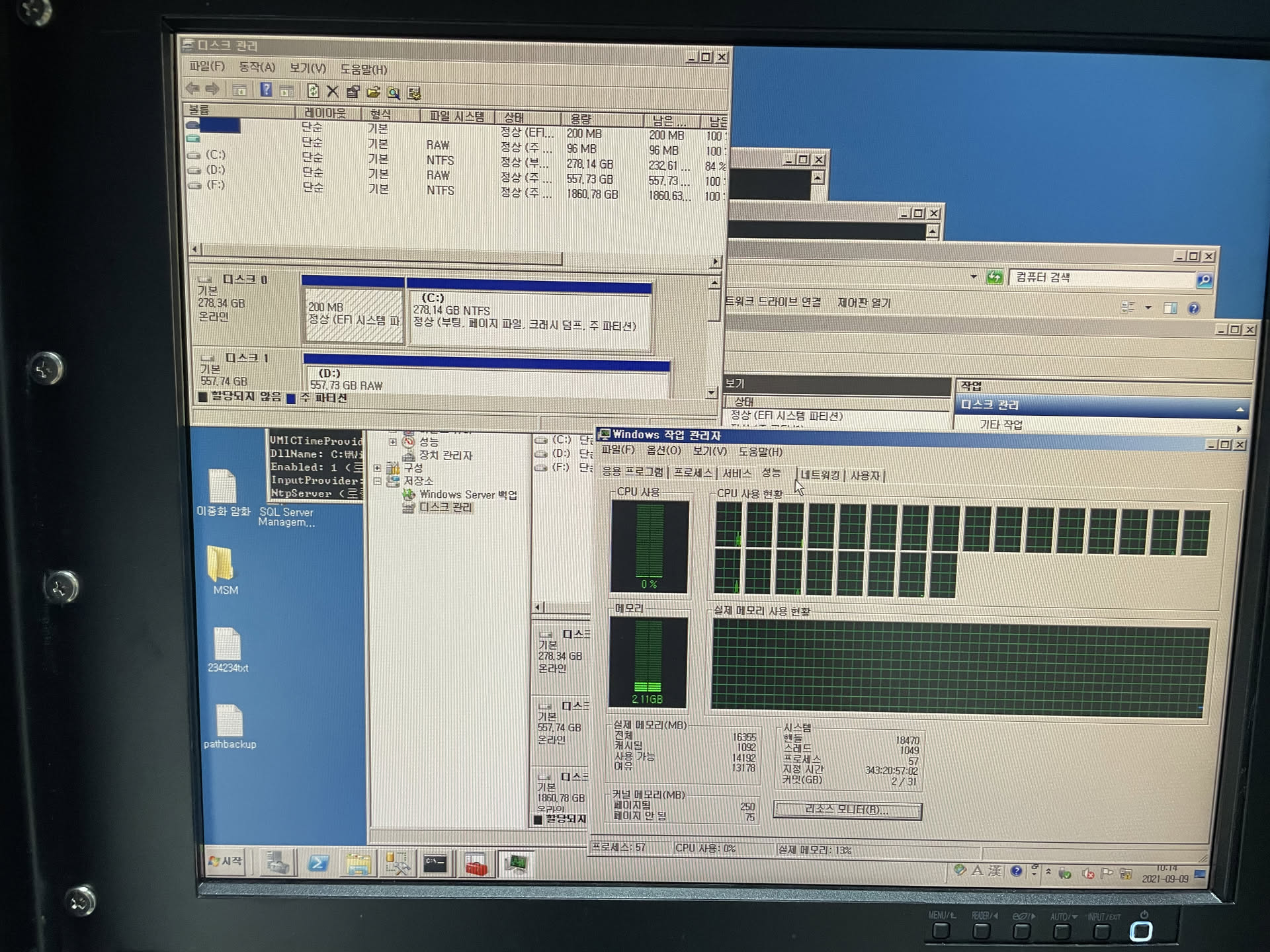The image size is (1270, 952).
Task: Expand the 성능 tree node
Action: (x=392, y=442)
